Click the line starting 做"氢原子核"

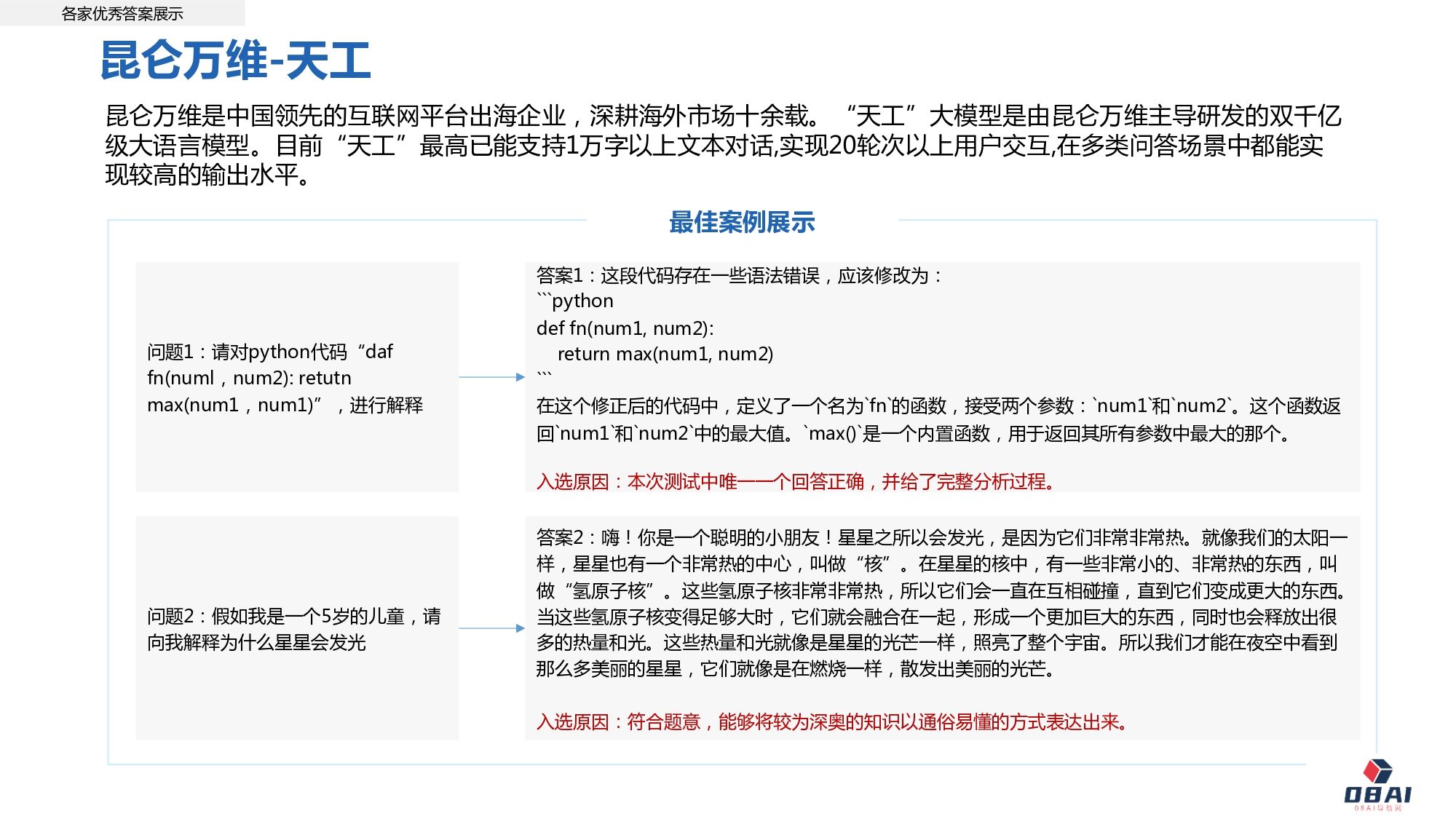942,590
